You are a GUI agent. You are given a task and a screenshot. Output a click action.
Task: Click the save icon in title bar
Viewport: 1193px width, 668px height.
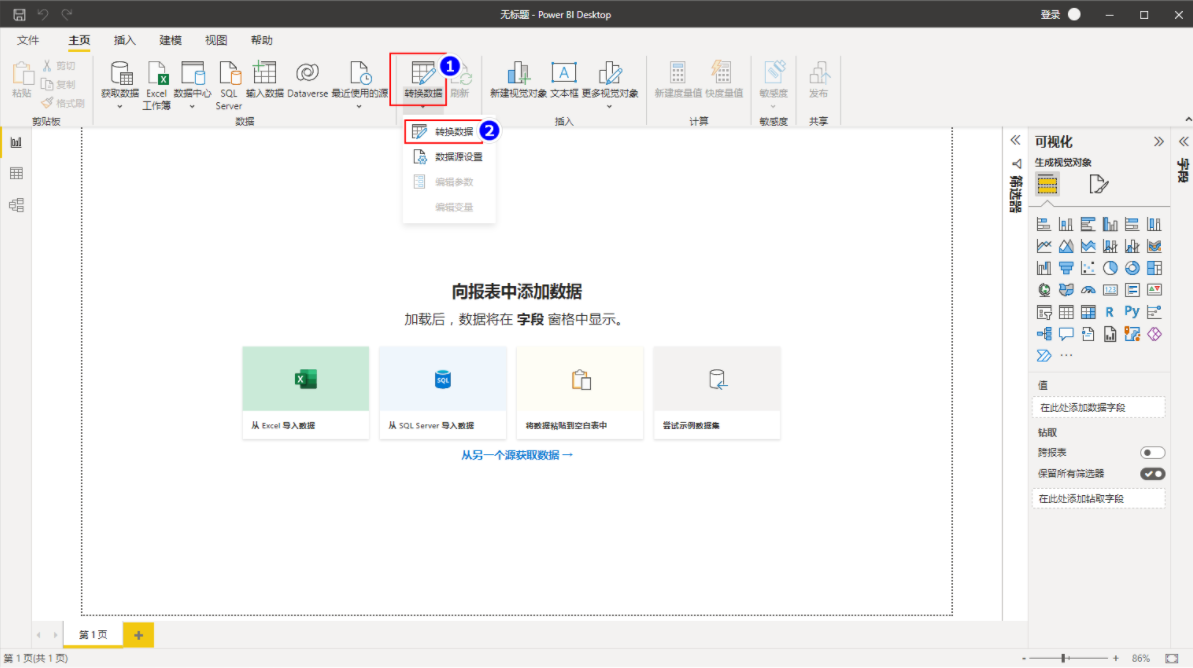pyautogui.click(x=19, y=14)
